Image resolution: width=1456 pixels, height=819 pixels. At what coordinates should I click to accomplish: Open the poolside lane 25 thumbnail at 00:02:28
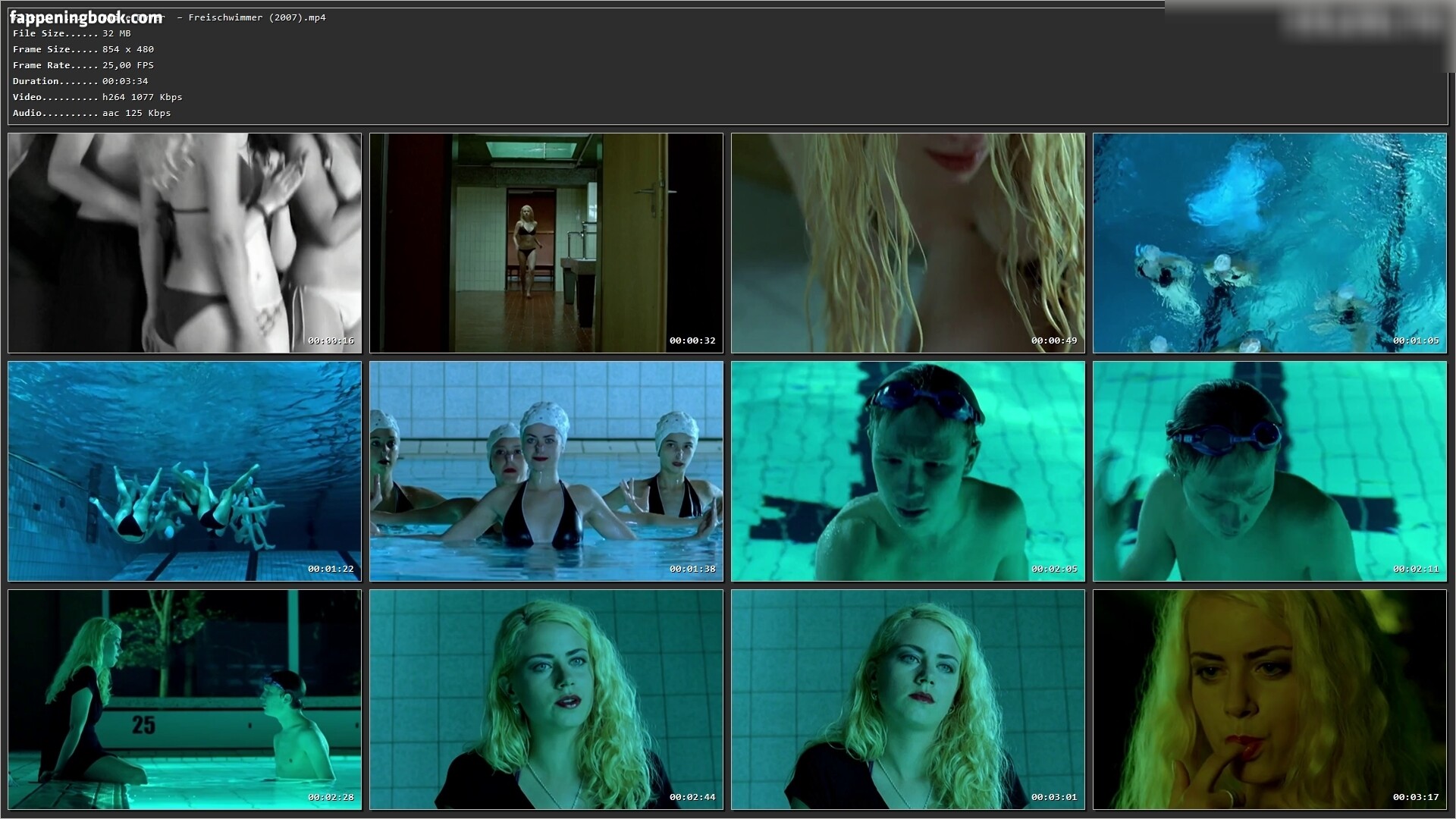[184, 699]
